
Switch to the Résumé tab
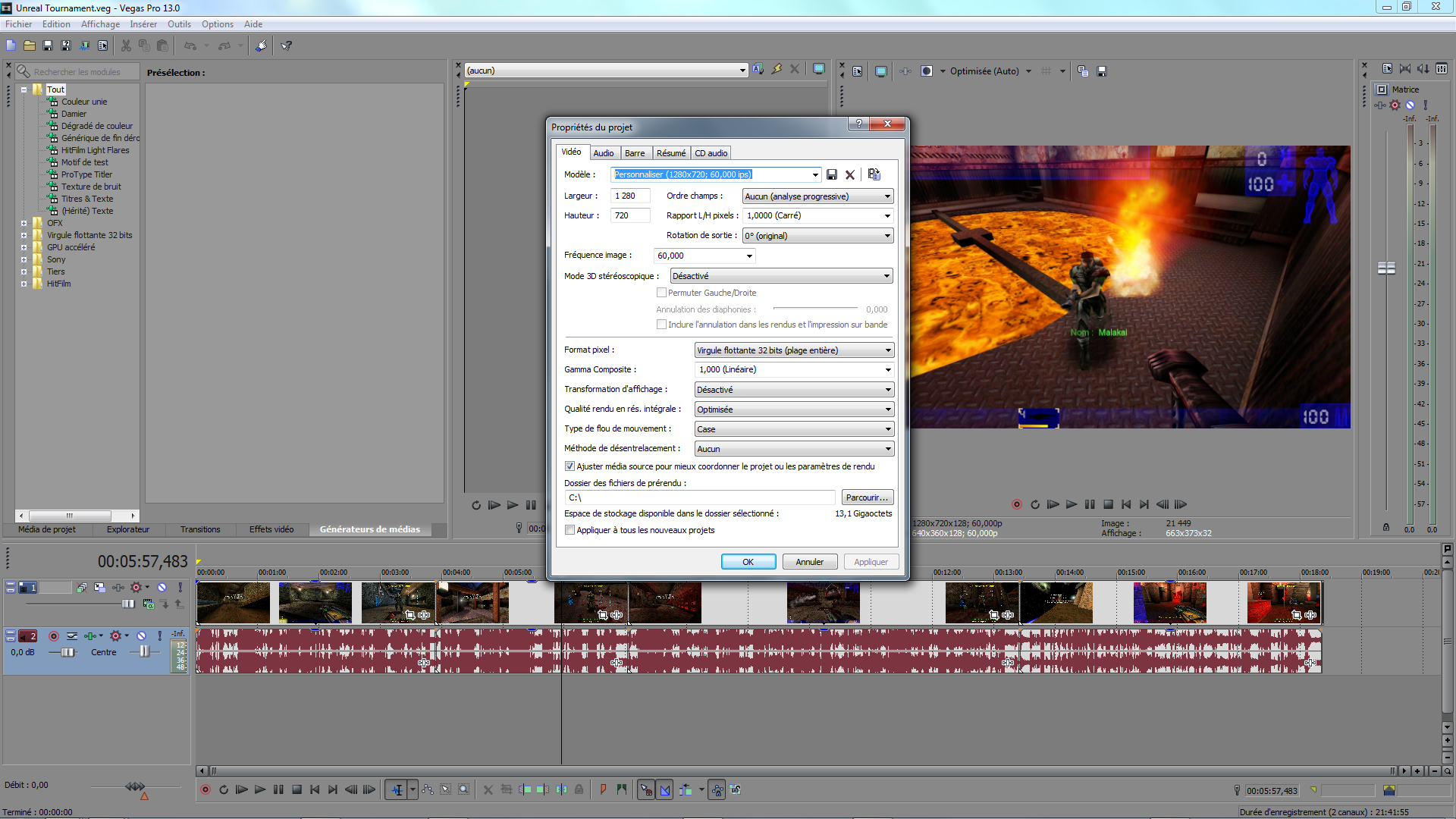[x=671, y=153]
